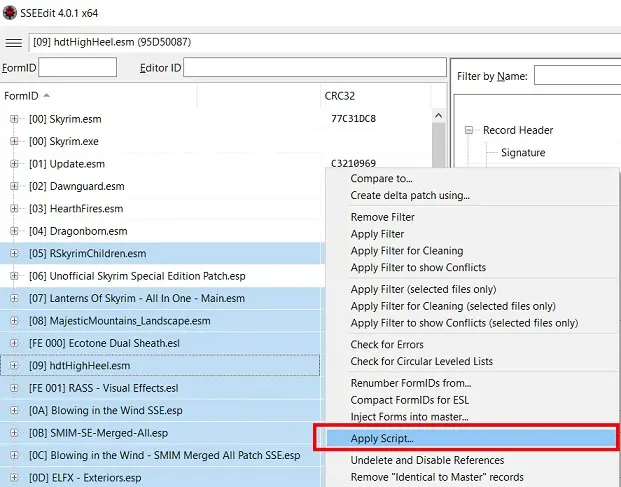Collapse the Record Header tree node
This screenshot has width=621, height=487.
[x=469, y=130]
